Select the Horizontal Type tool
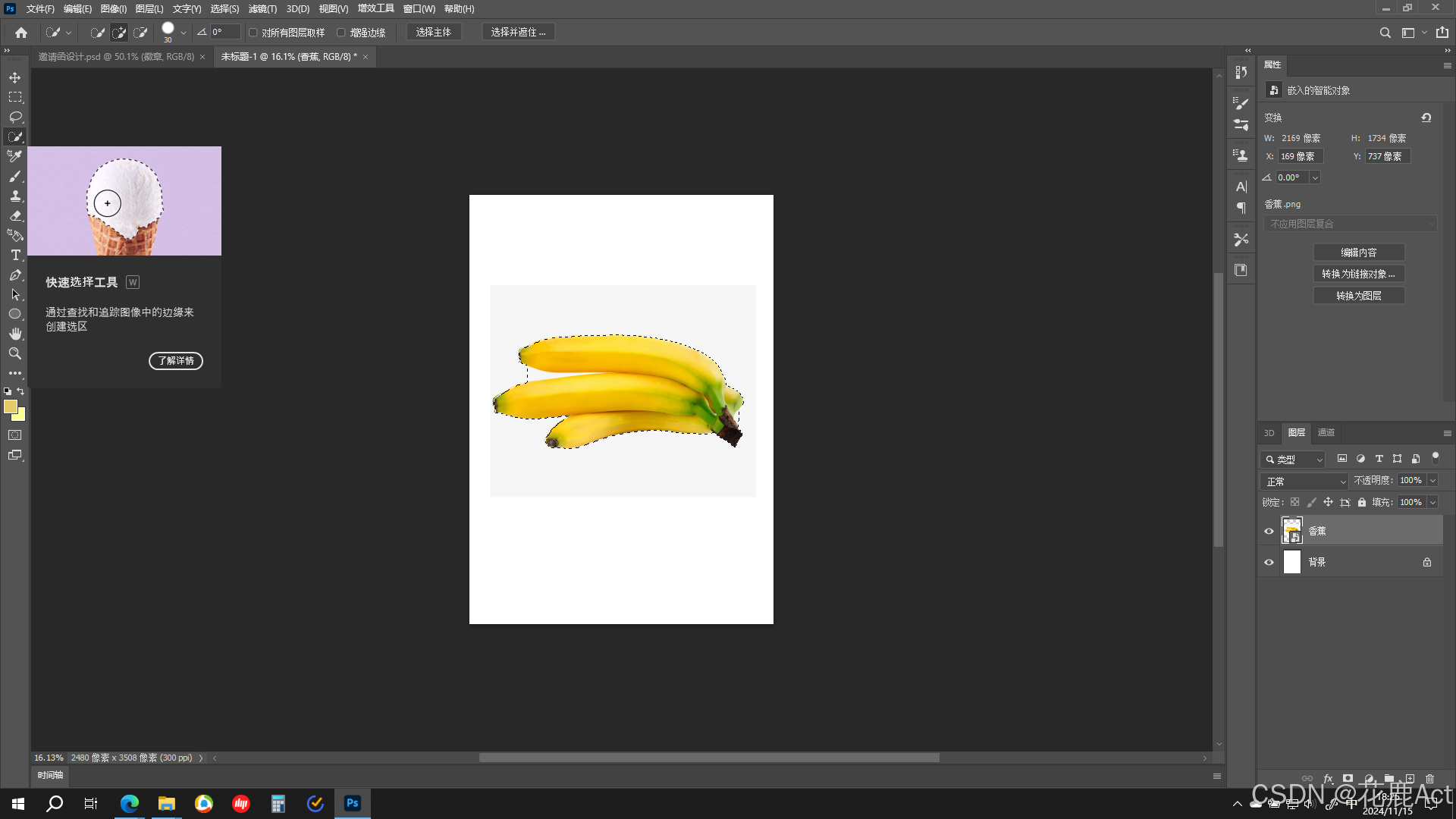 [14, 255]
